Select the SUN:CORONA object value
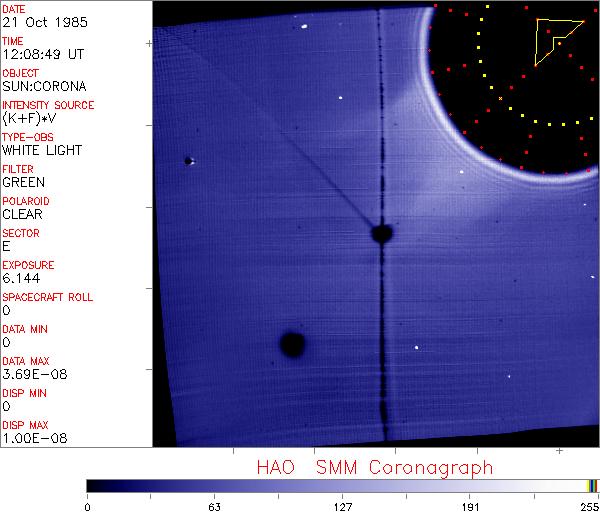The height and width of the screenshot is (512, 600). [x=42, y=86]
